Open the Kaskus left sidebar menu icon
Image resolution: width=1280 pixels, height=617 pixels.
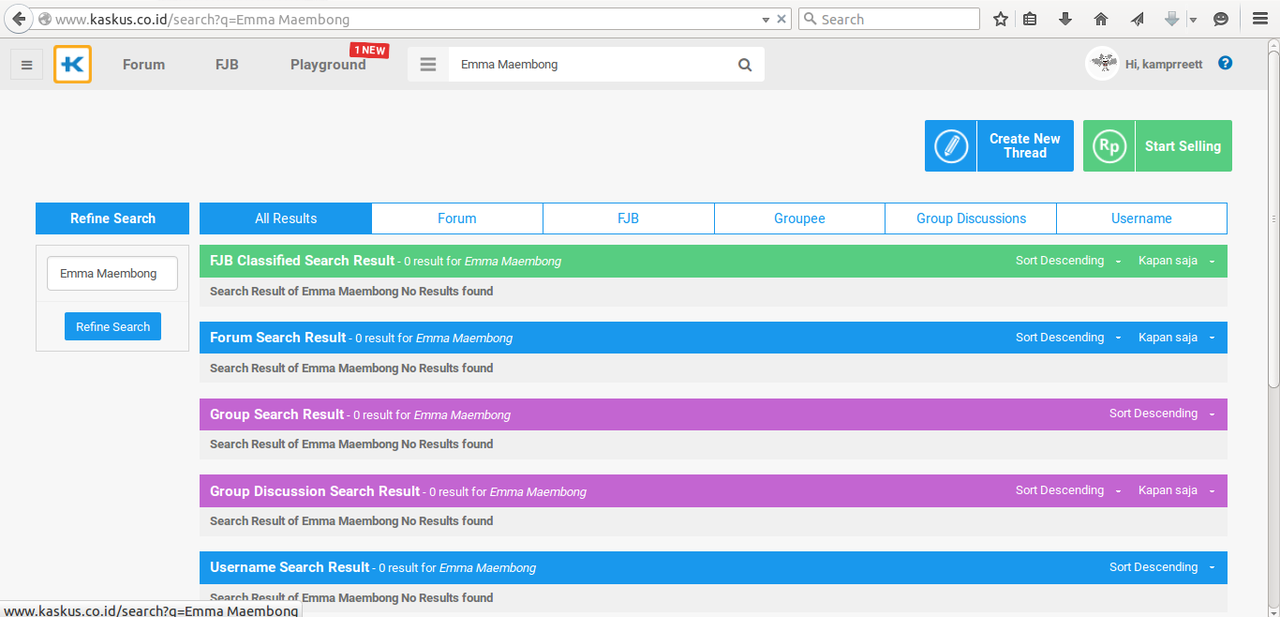pos(27,65)
